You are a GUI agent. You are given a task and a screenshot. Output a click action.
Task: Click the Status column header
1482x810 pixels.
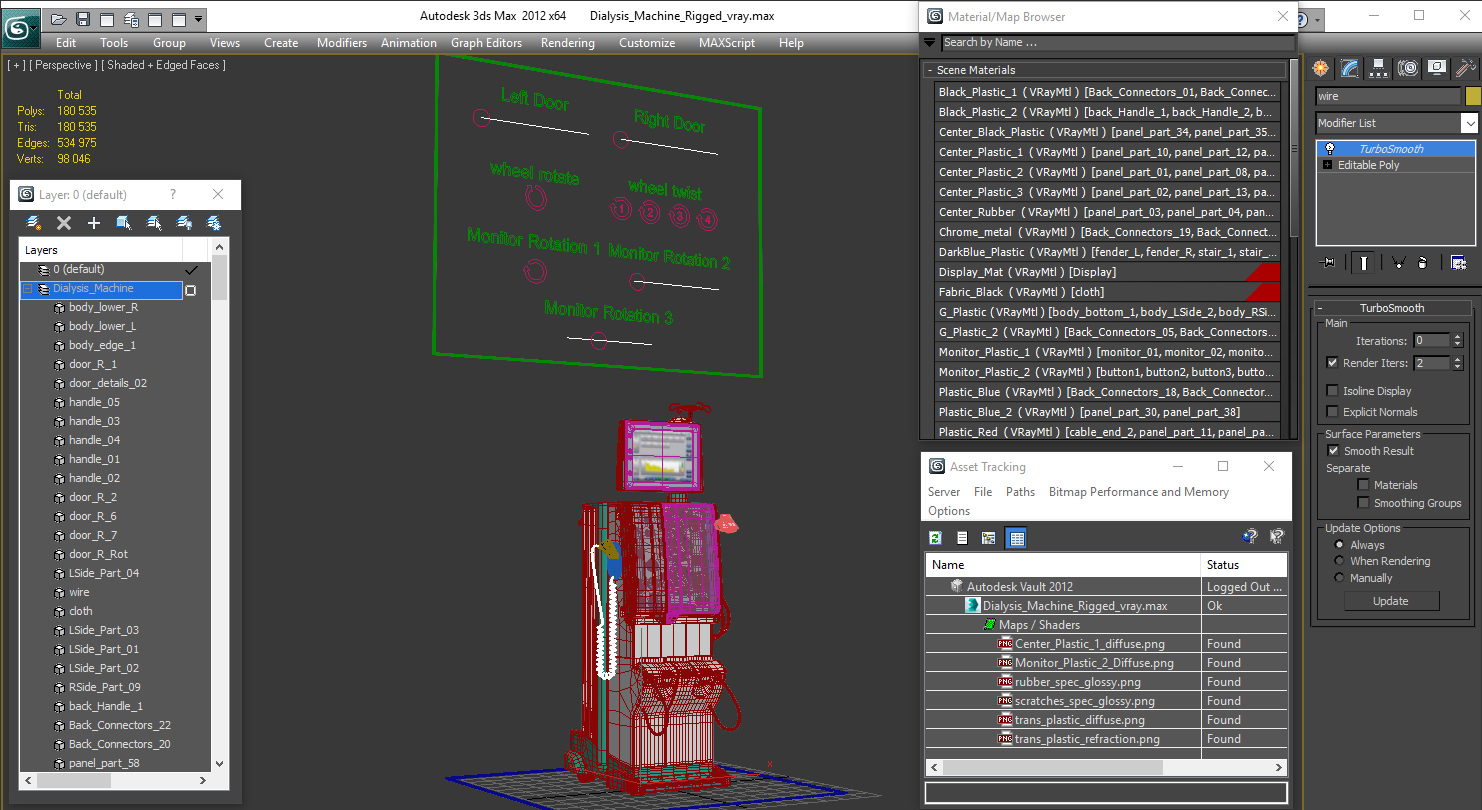click(x=1244, y=565)
